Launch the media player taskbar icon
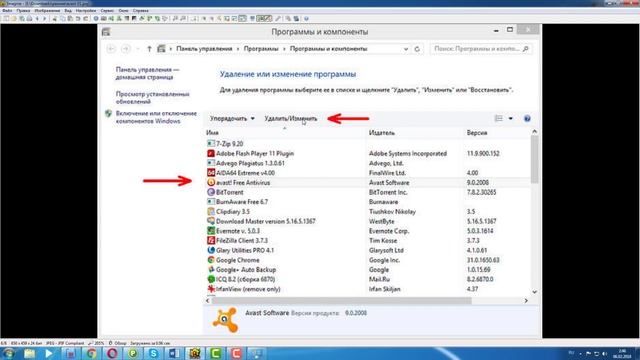640x360 pixels. (49, 353)
